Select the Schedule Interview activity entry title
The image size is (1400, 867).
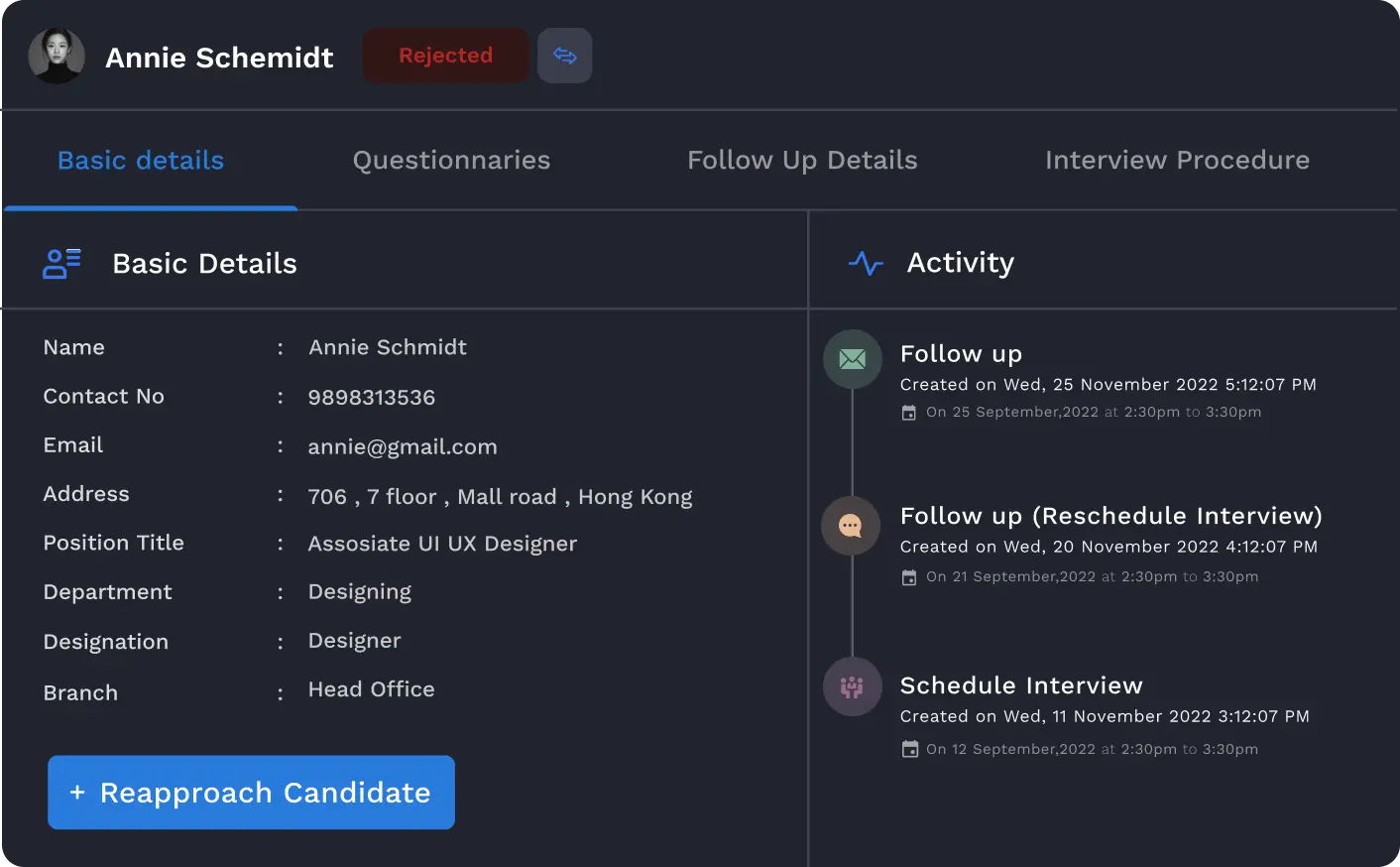pos(1021,685)
